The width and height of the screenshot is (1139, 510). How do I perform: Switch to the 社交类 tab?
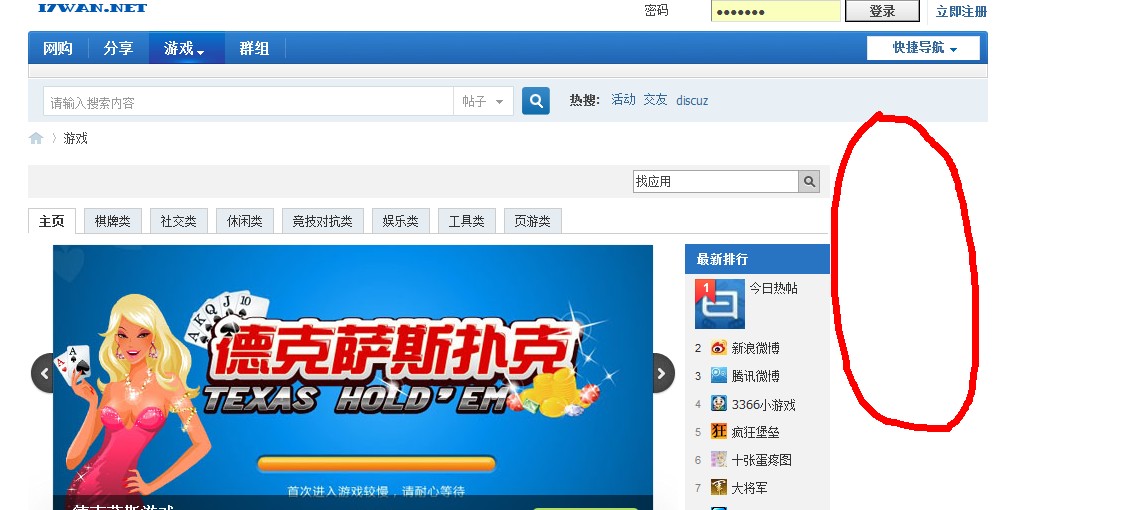tap(179, 222)
